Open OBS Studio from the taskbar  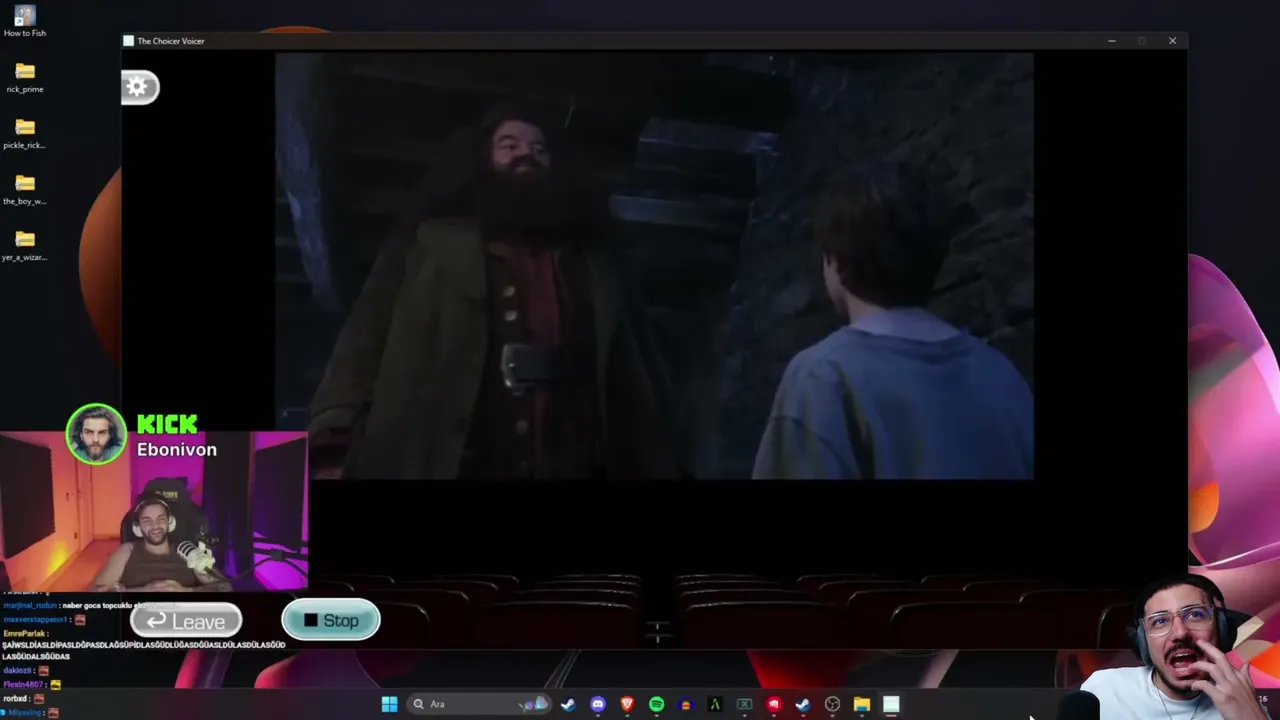click(832, 704)
